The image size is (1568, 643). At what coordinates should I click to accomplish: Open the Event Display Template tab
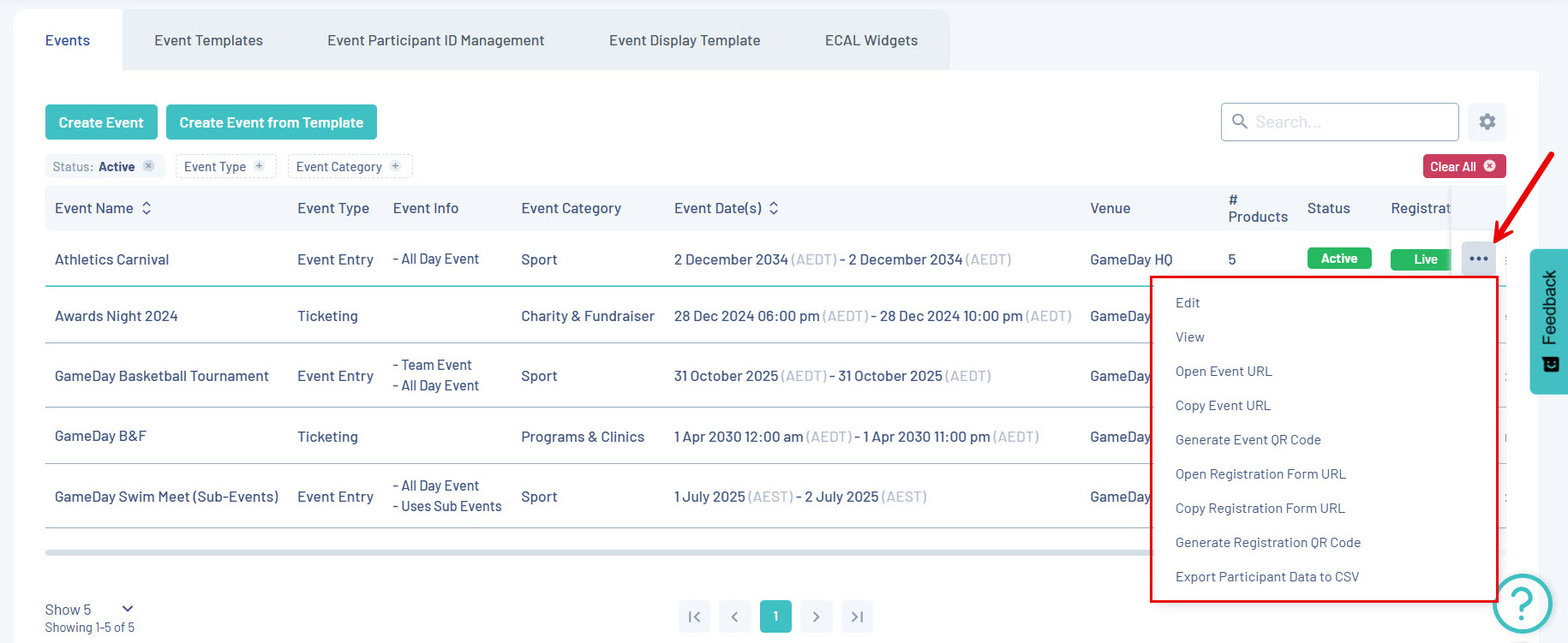tap(685, 40)
